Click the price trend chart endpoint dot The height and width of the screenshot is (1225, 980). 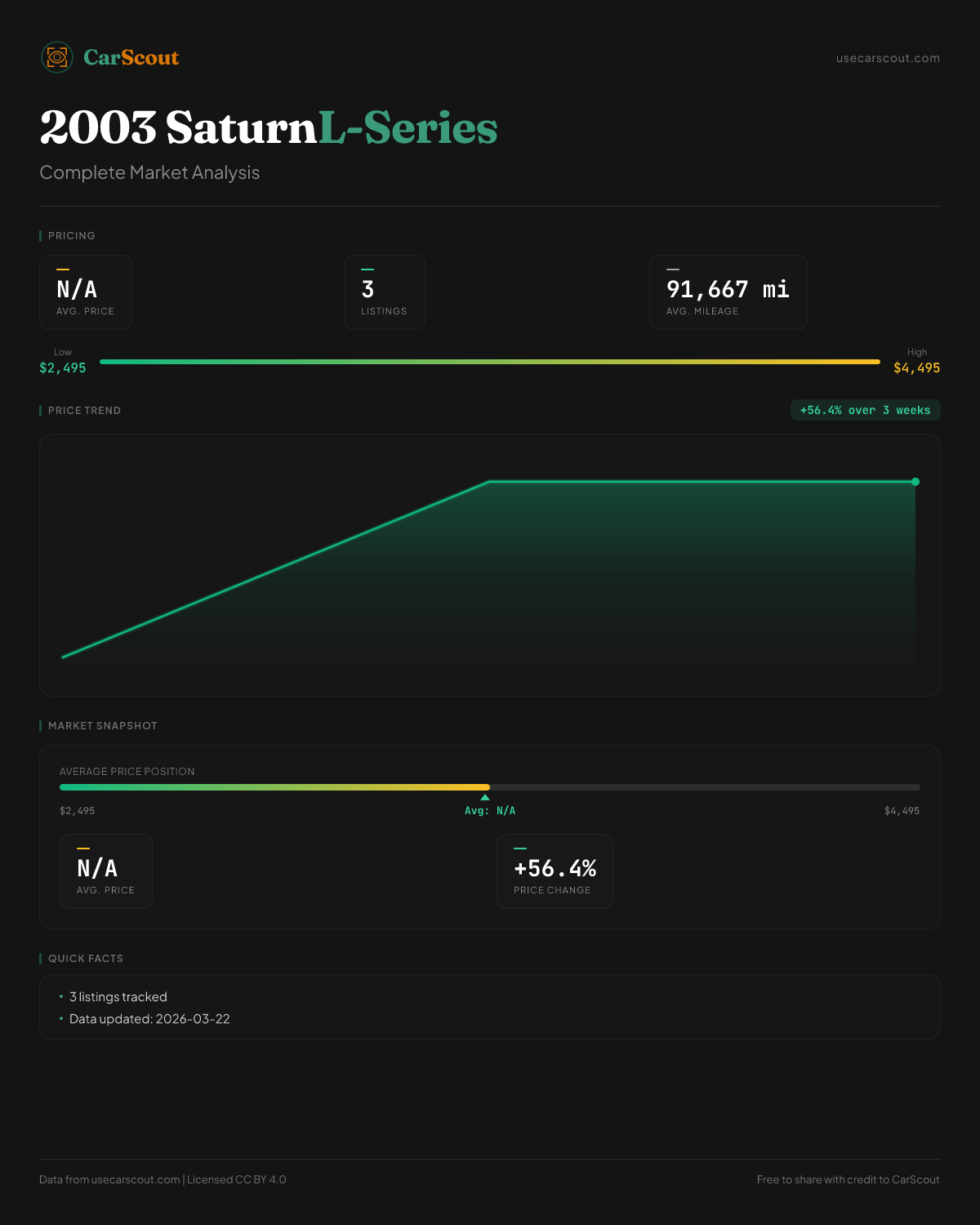tap(915, 482)
